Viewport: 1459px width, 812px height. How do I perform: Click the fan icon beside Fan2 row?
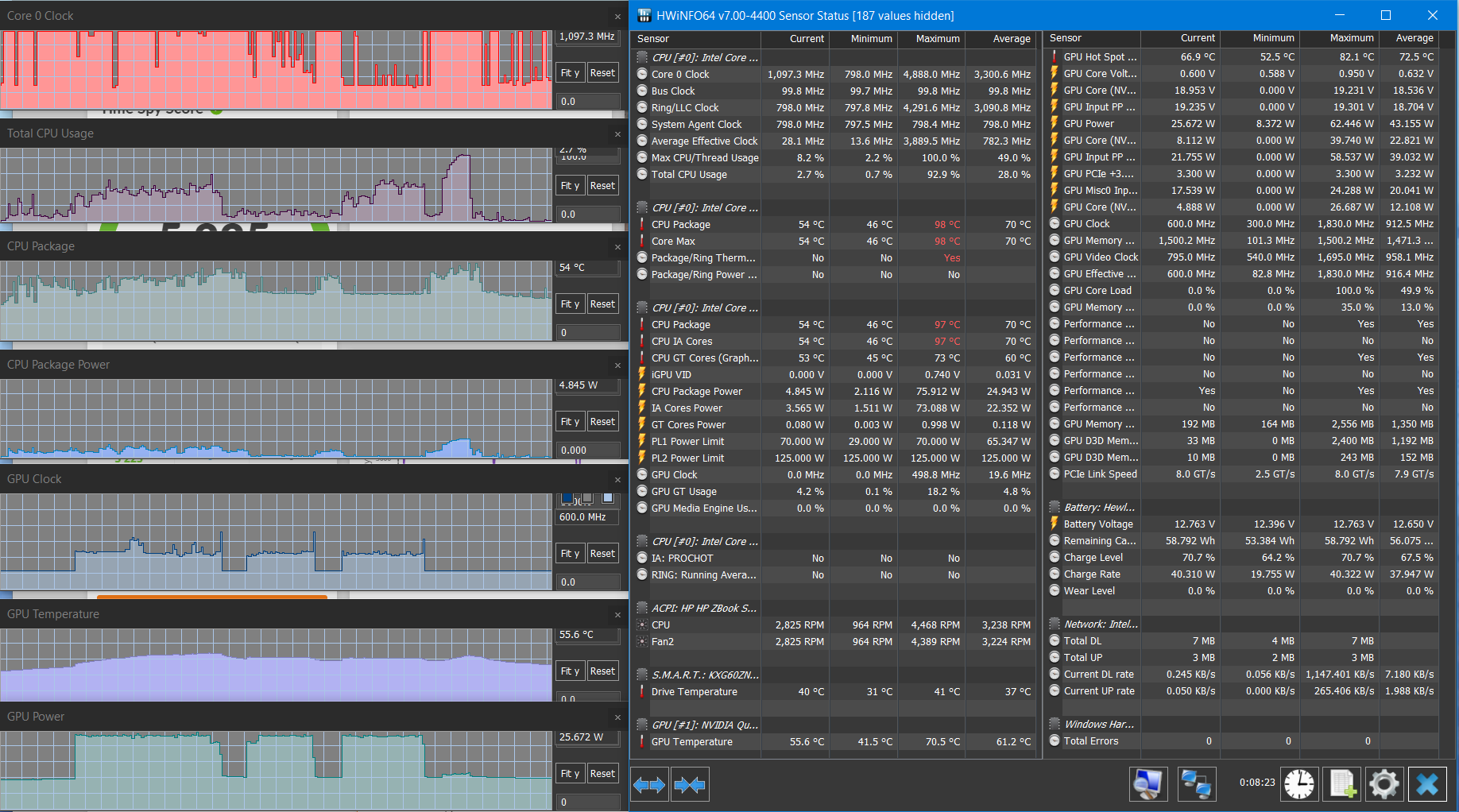pos(642,641)
